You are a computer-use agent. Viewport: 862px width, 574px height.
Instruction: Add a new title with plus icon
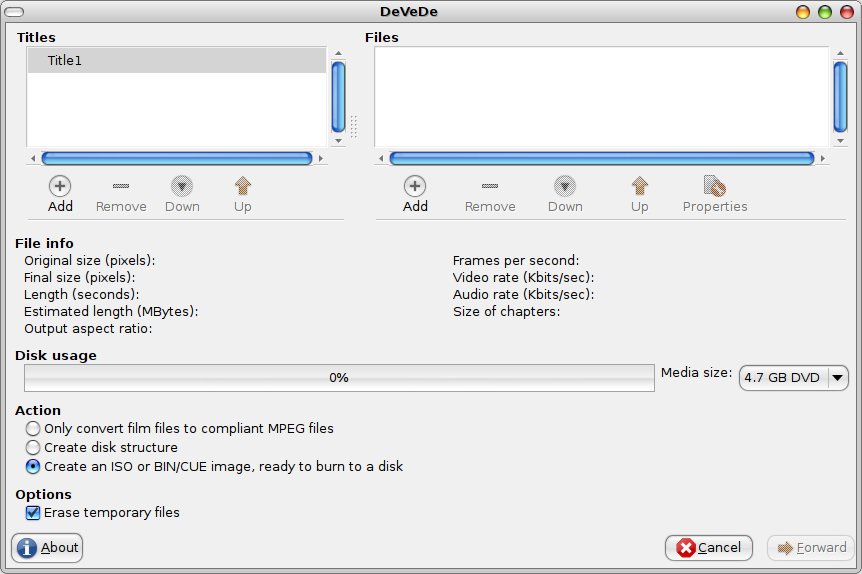click(60, 195)
